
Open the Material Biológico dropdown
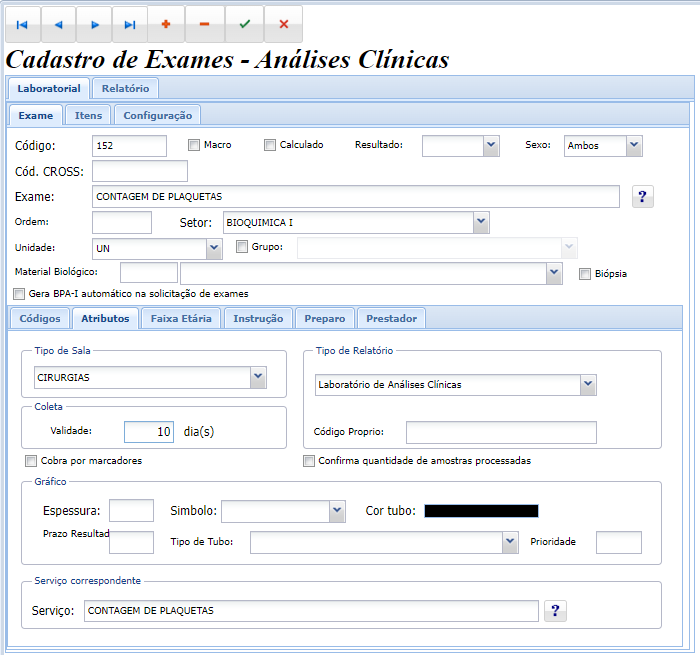[x=554, y=273]
